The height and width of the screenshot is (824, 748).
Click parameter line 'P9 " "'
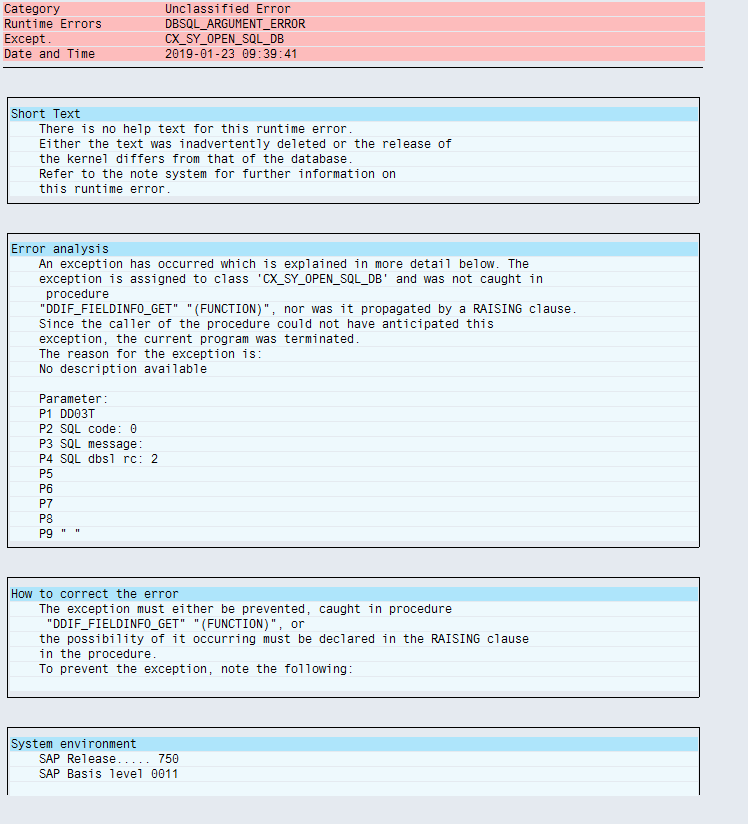[x=59, y=534]
